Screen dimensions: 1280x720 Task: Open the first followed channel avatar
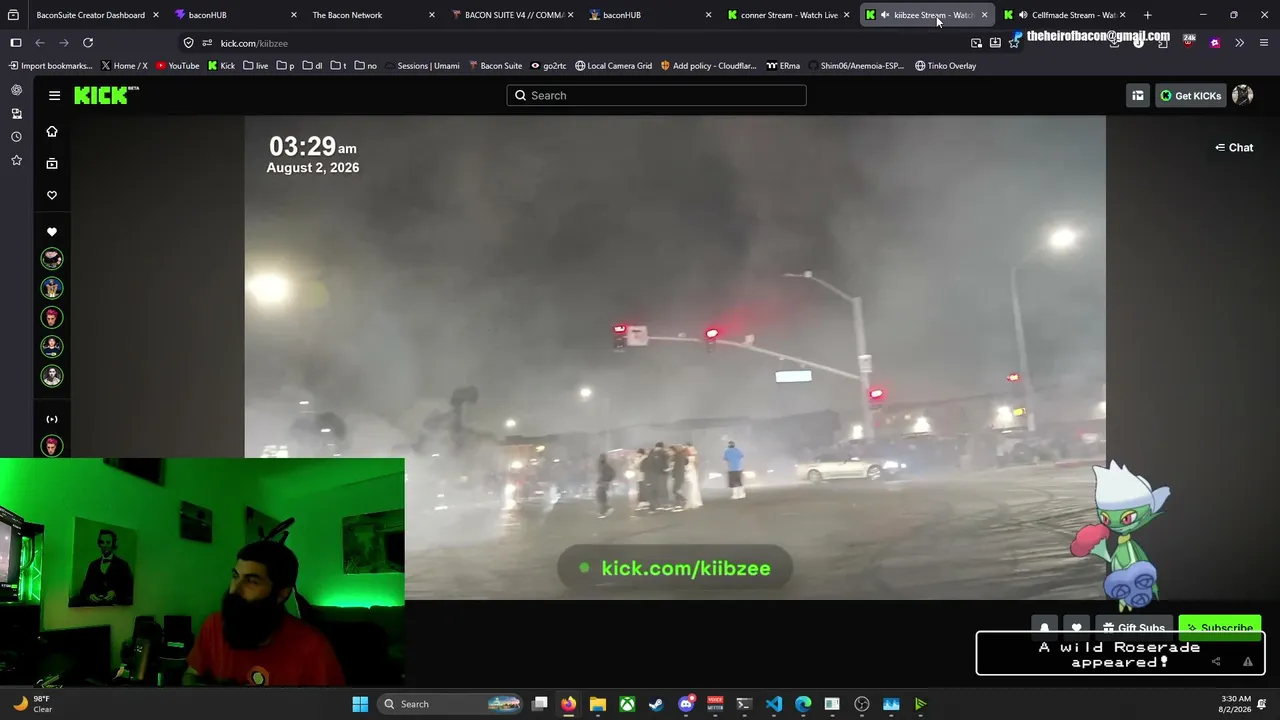[52, 259]
